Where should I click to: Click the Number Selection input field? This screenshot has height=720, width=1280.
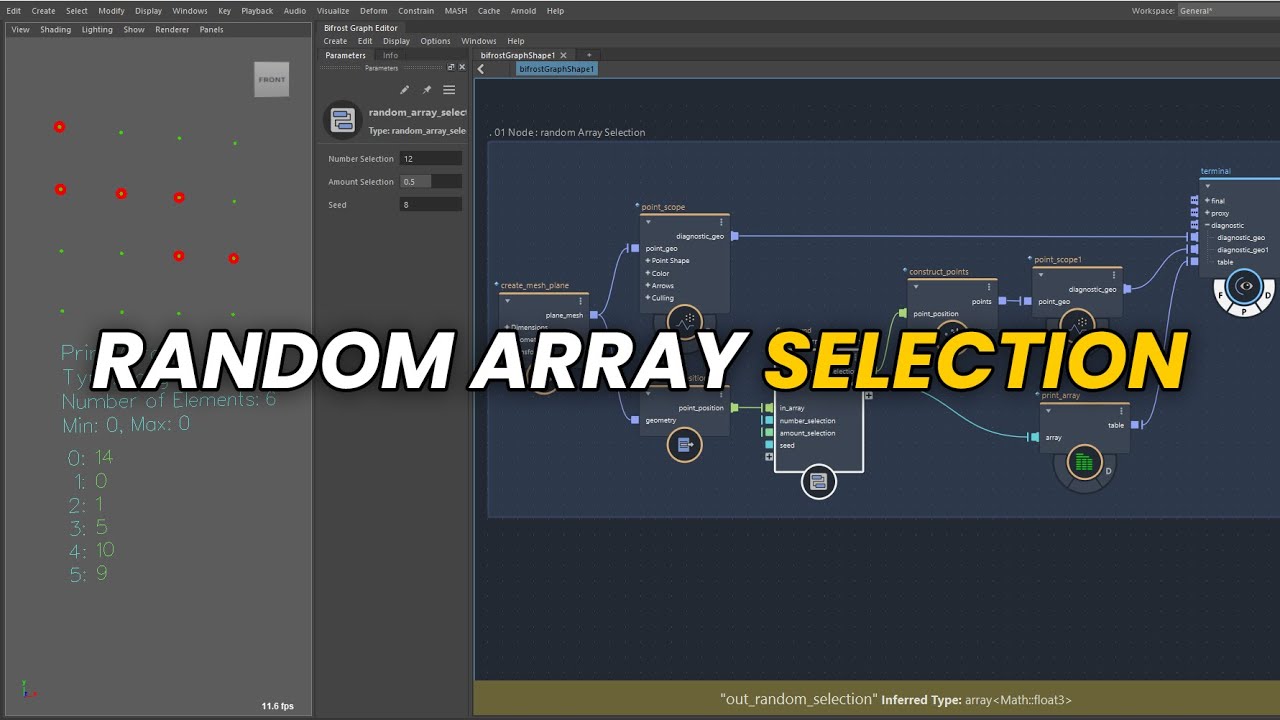coord(431,159)
